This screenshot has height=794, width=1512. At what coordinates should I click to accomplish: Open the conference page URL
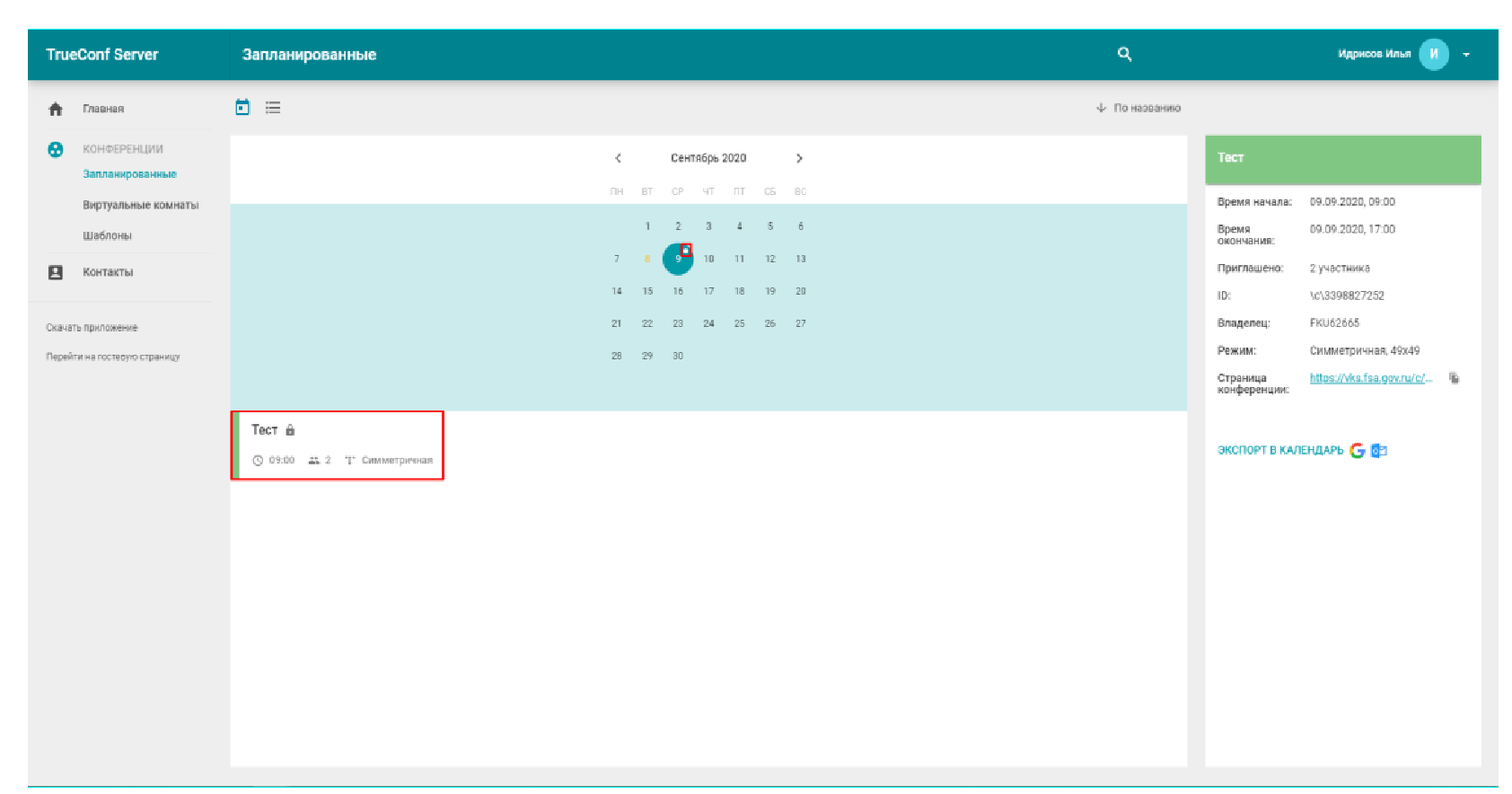(x=1369, y=378)
